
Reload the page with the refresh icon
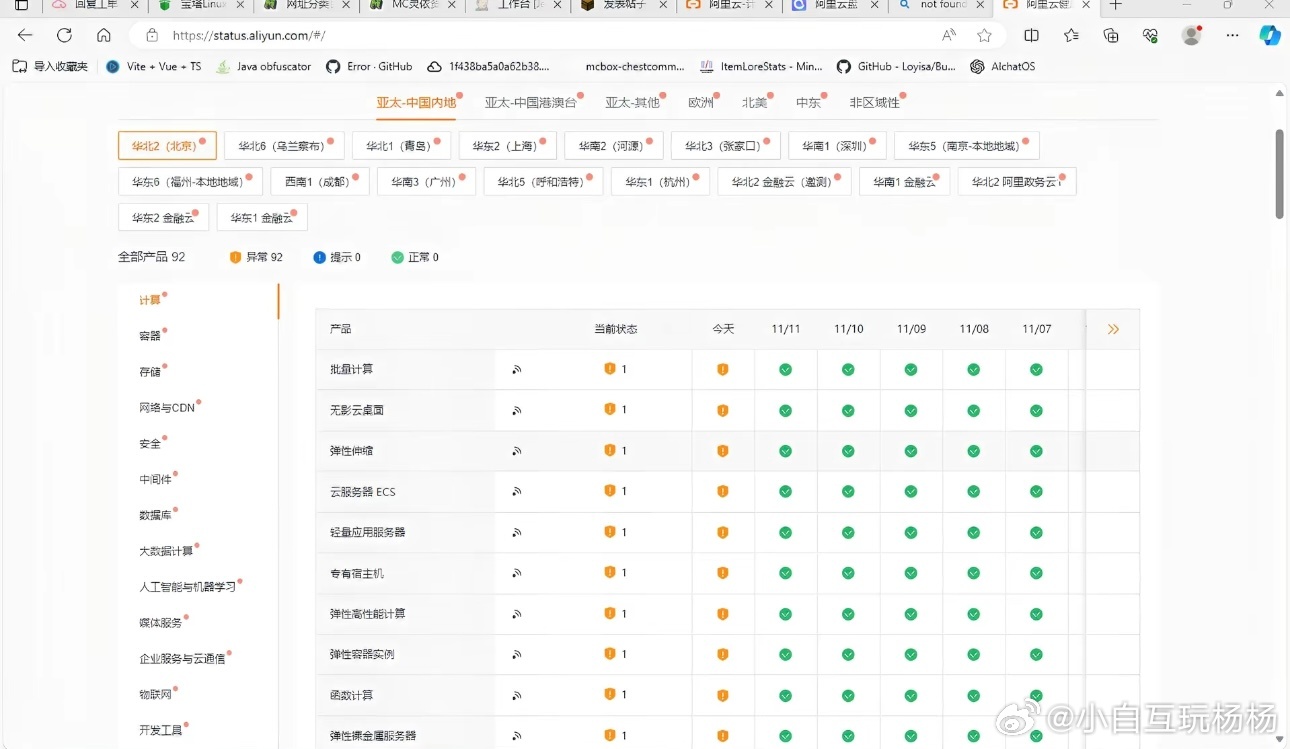pyautogui.click(x=64, y=35)
